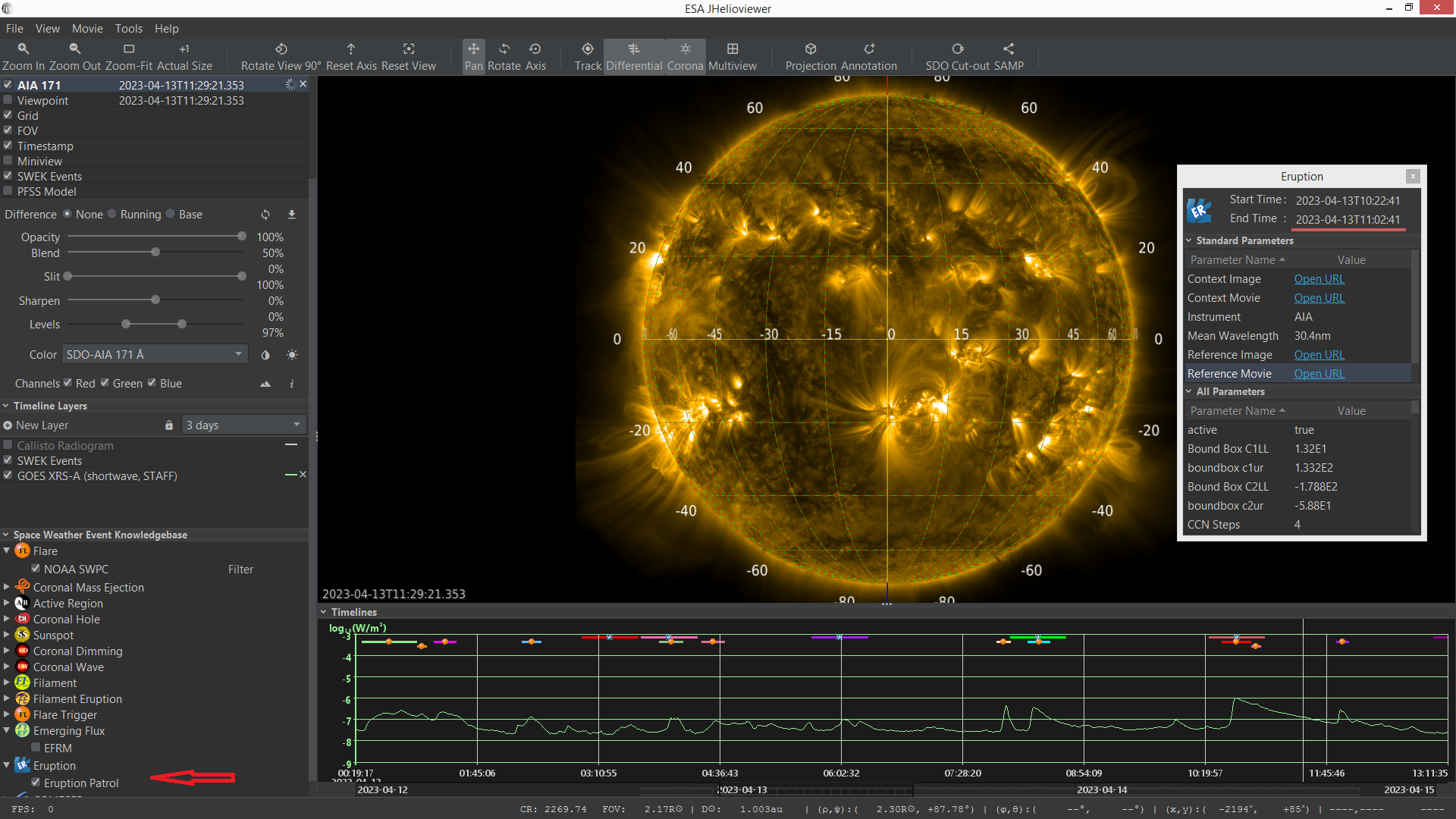Open Reference Image URL link
The image size is (1456, 819).
click(1319, 355)
